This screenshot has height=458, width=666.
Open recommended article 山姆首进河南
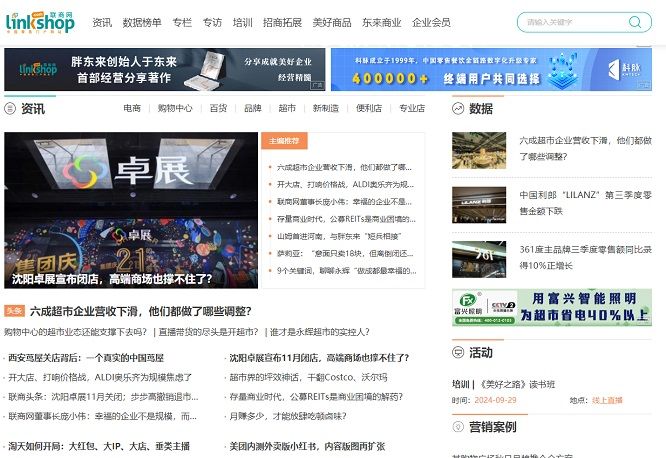pyautogui.click(x=339, y=236)
